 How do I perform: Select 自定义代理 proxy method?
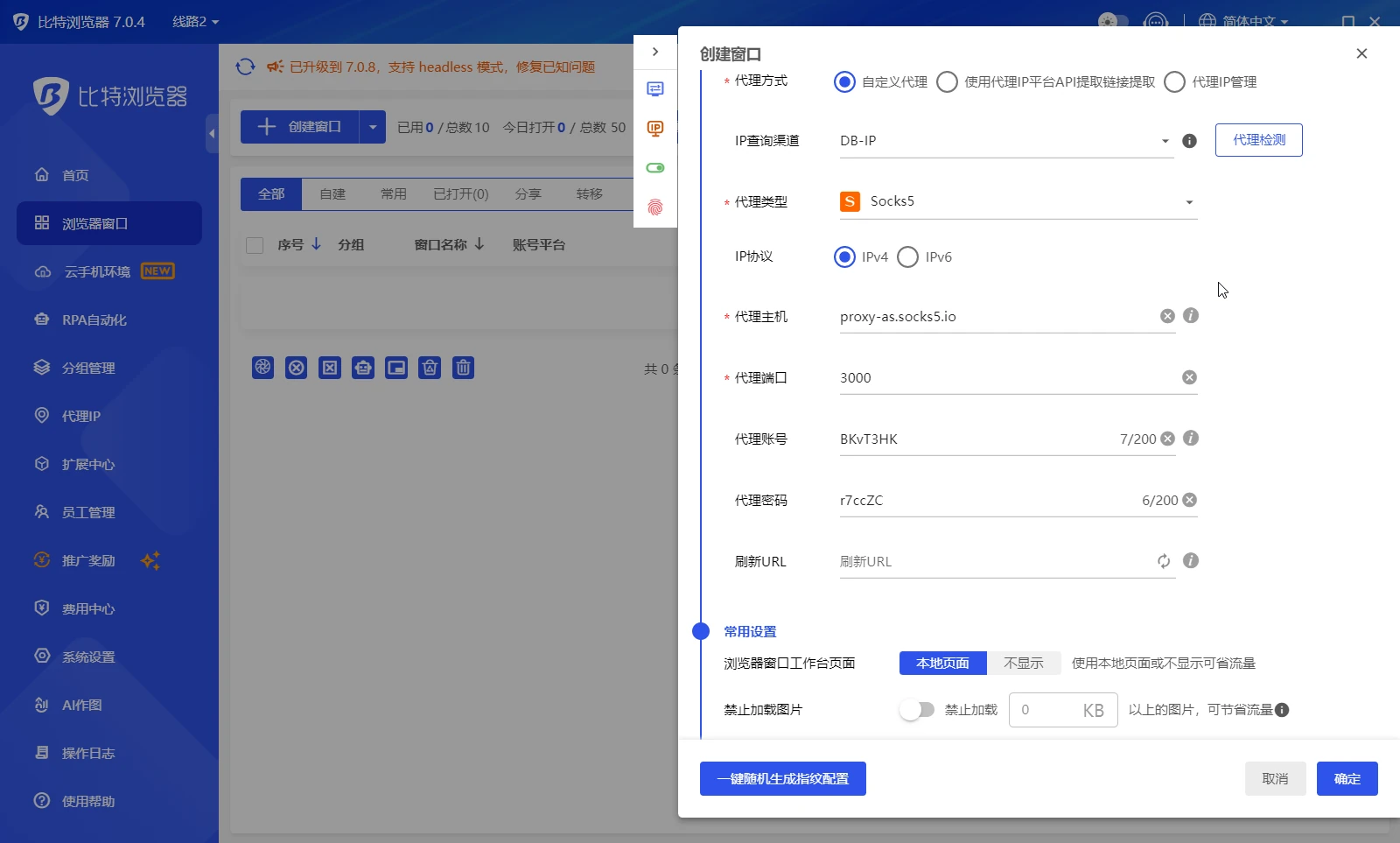pyautogui.click(x=844, y=82)
